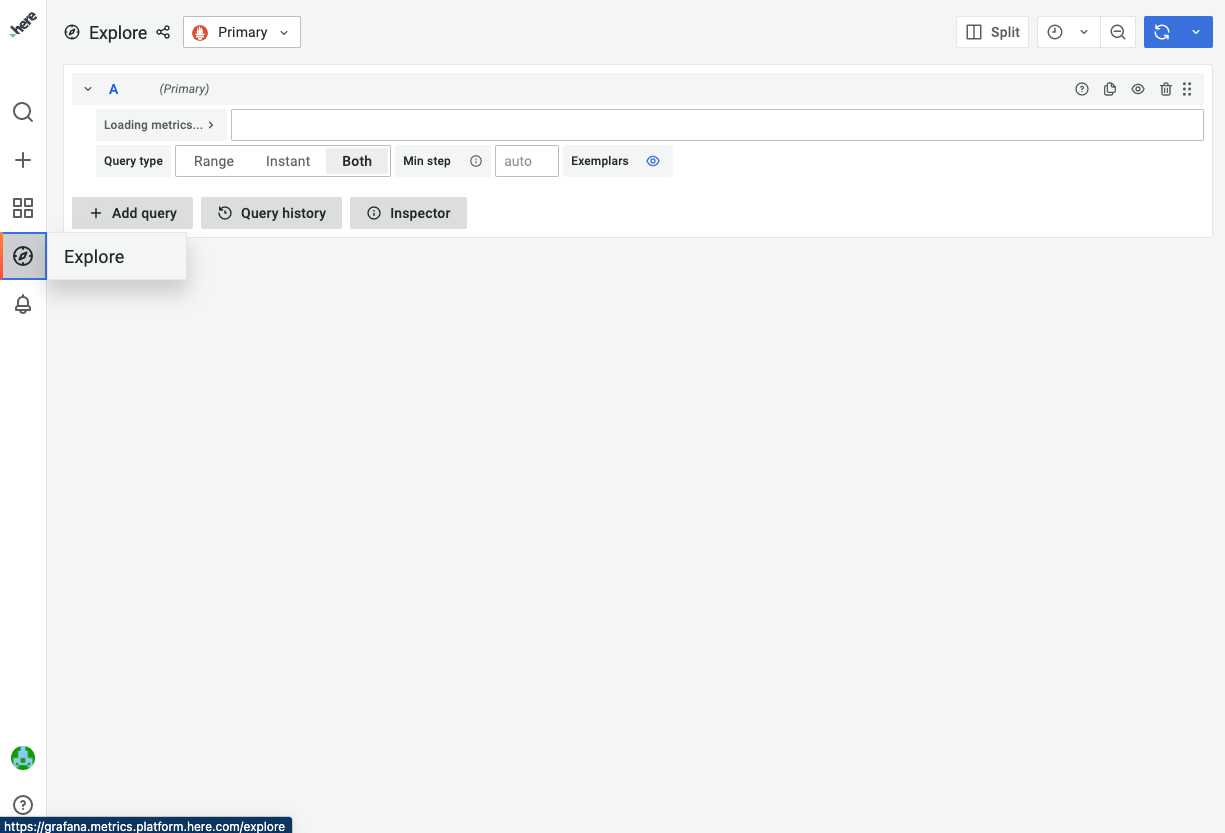The width and height of the screenshot is (1225, 833).
Task: Click the Min step info icon
Action: click(476, 161)
